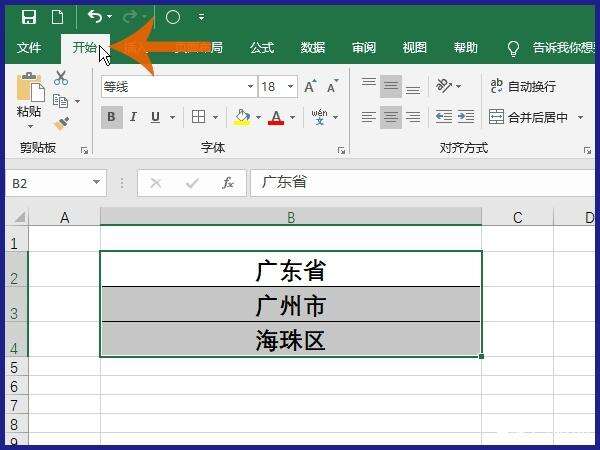Click the fx Insert Function icon
This screenshot has width=600, height=450.
click(x=228, y=183)
